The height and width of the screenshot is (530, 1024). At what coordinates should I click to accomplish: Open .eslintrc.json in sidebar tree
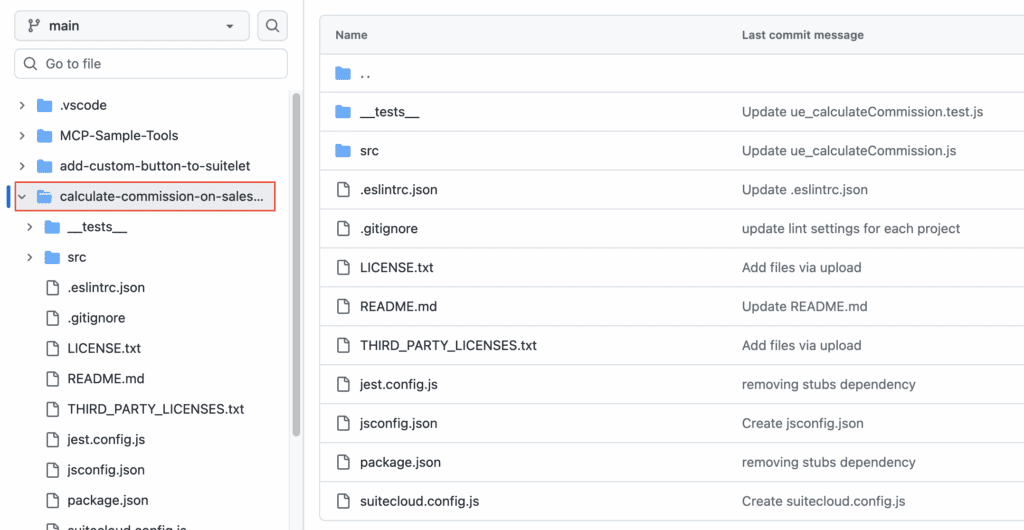point(106,287)
